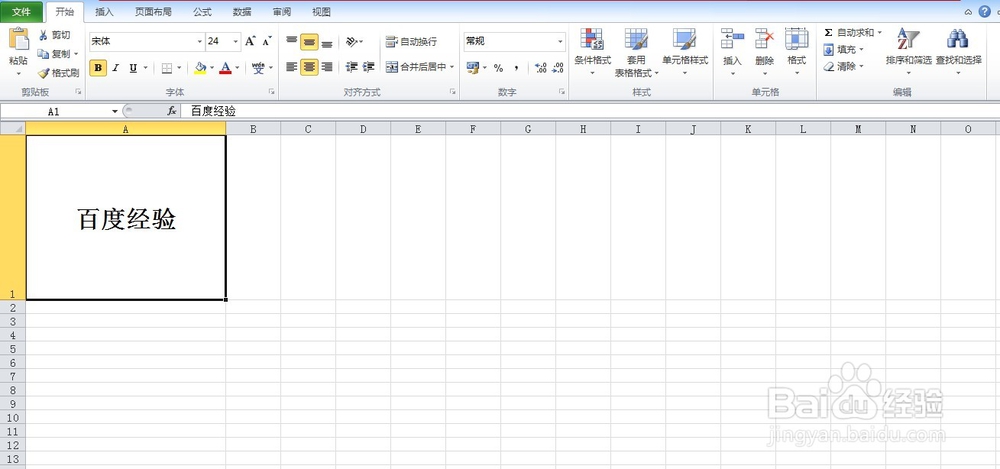This screenshot has height=469, width=1000.
Task: Open the 填充 fill menu
Action: click(843, 50)
